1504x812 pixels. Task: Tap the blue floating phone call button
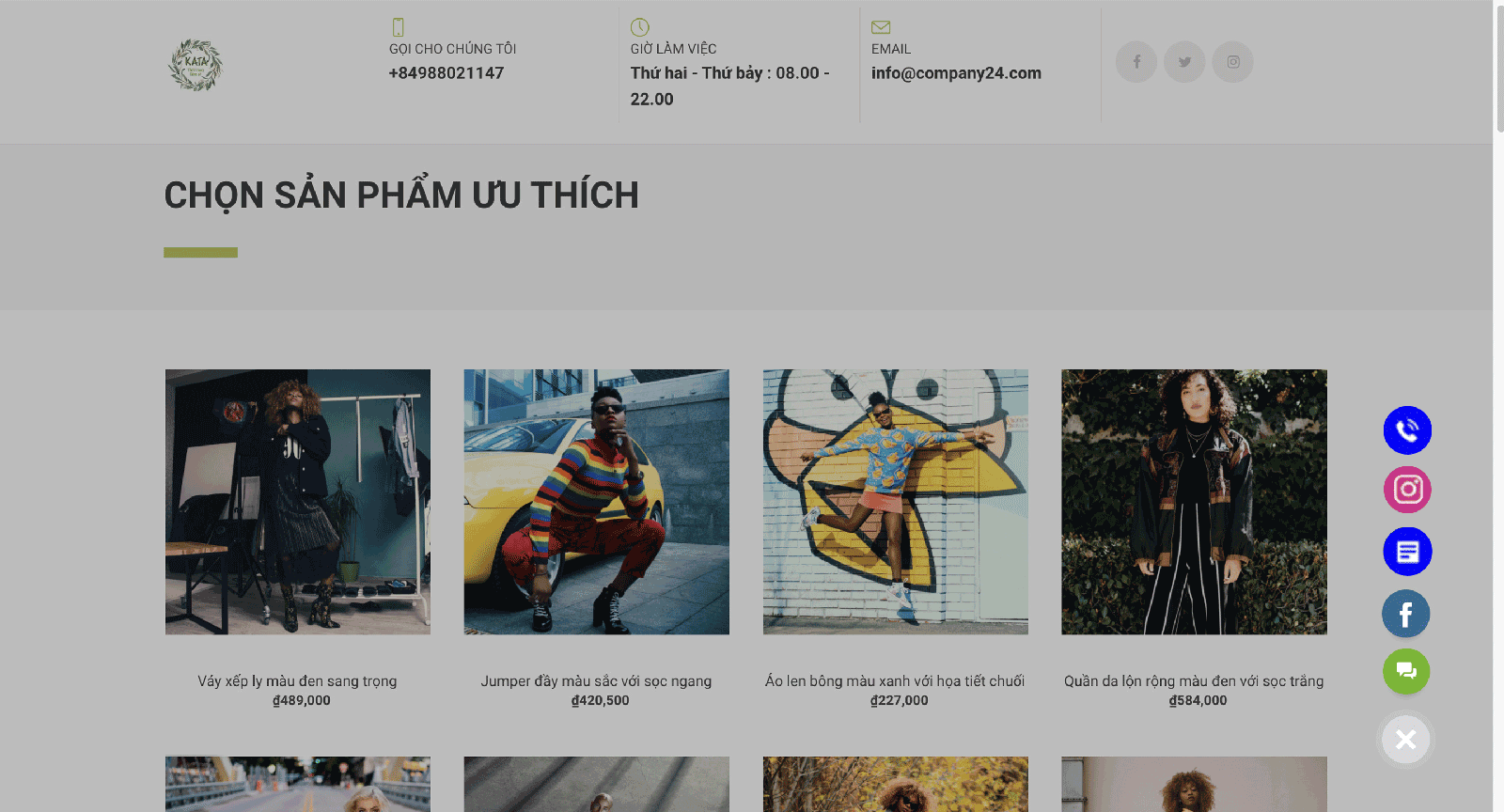coord(1407,430)
